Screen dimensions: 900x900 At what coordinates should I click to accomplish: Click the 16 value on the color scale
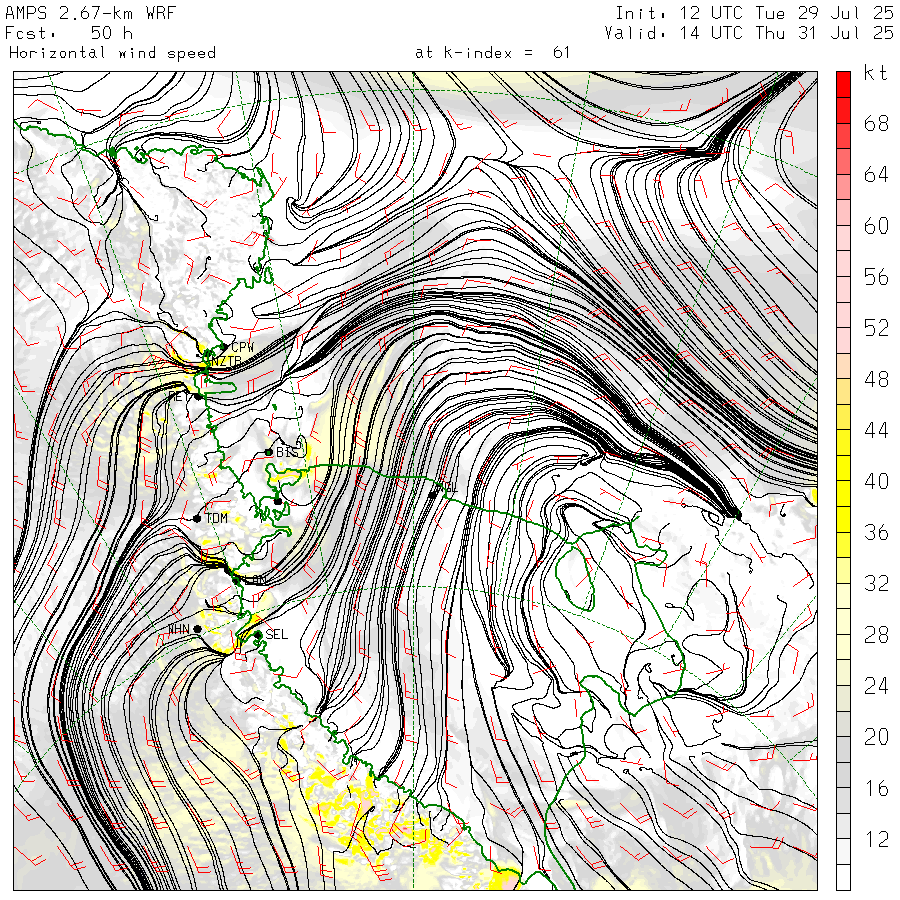pos(876,788)
